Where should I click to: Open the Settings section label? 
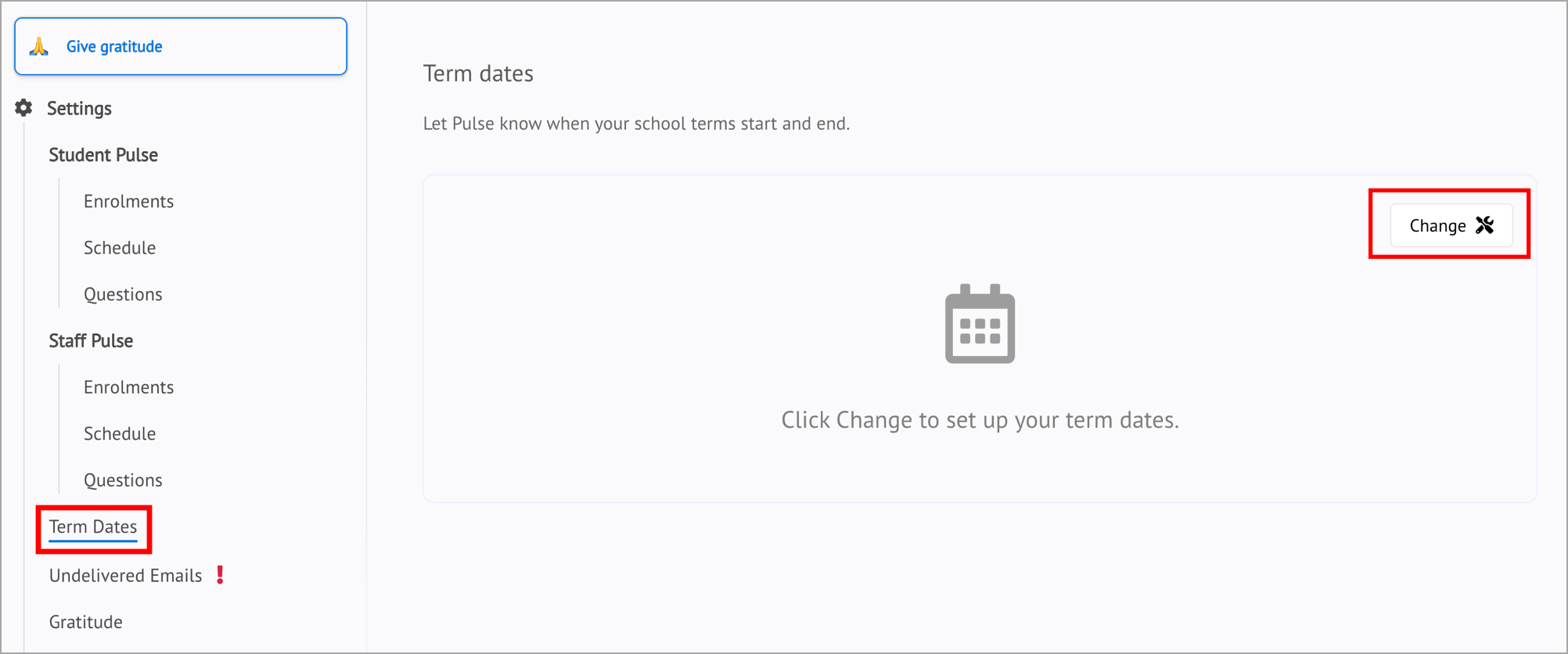coord(79,108)
